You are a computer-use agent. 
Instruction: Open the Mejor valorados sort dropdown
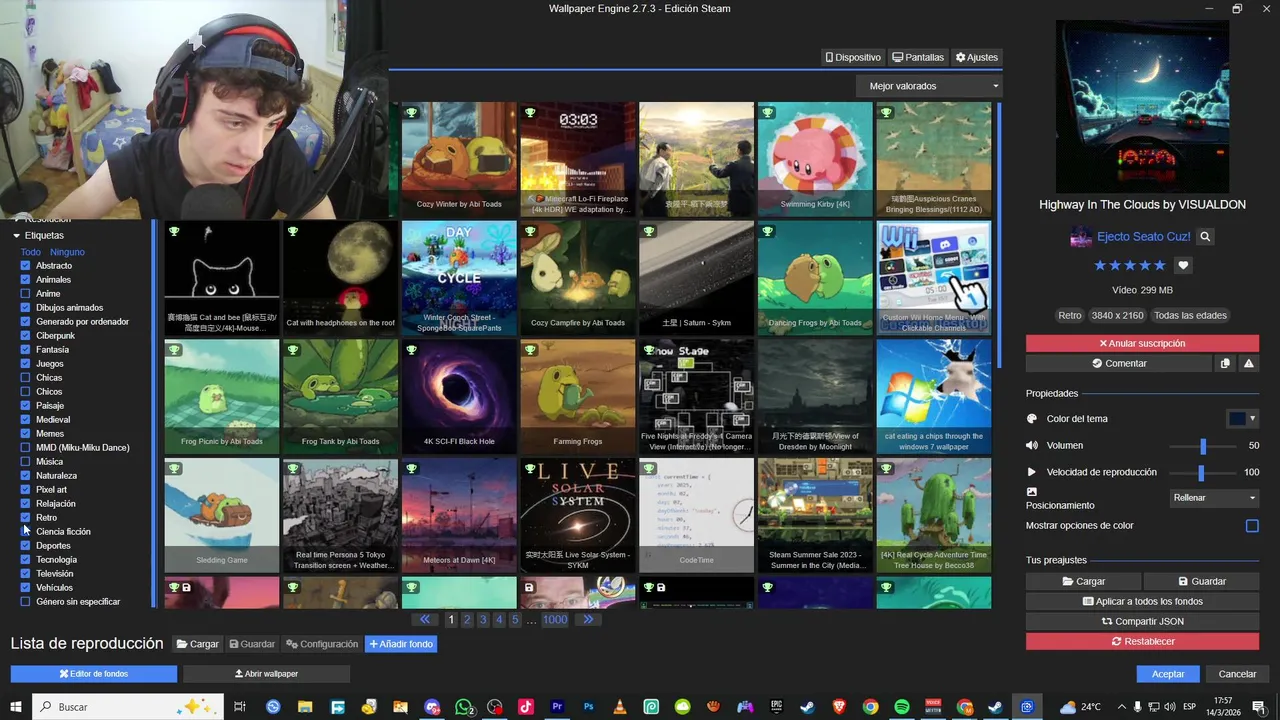(929, 86)
